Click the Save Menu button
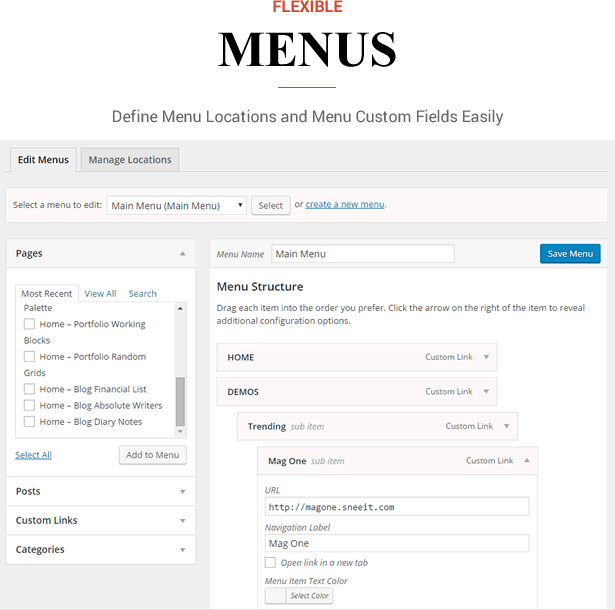 click(570, 254)
